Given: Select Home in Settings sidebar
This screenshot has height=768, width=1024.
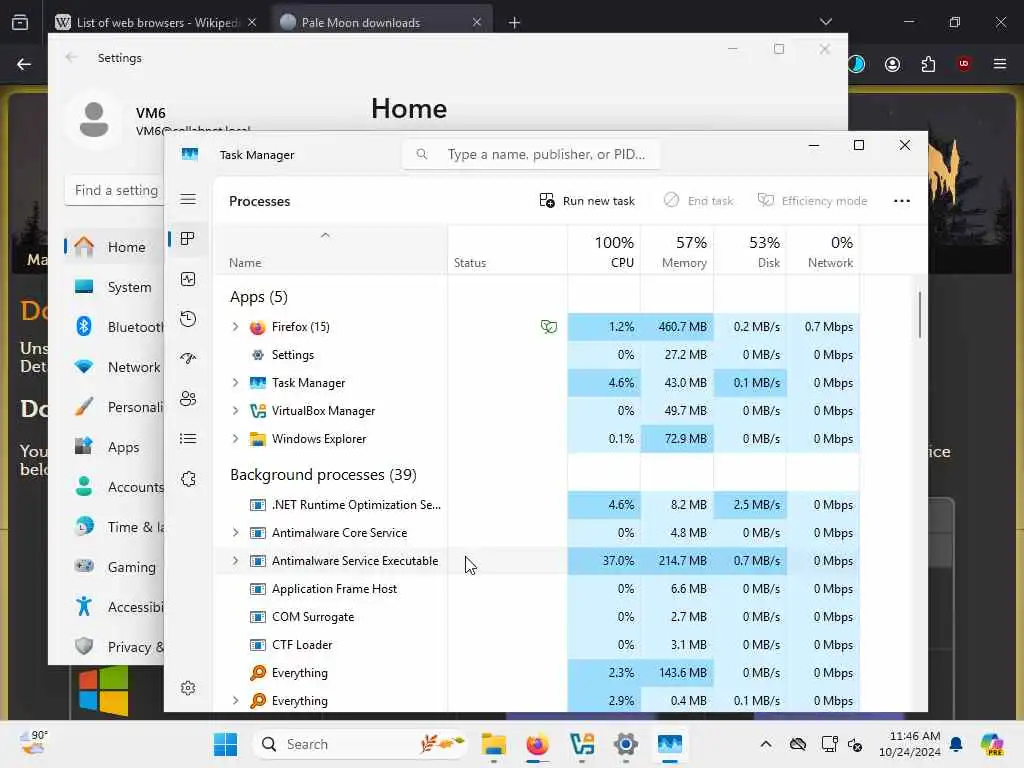Looking at the screenshot, I should point(114,247).
